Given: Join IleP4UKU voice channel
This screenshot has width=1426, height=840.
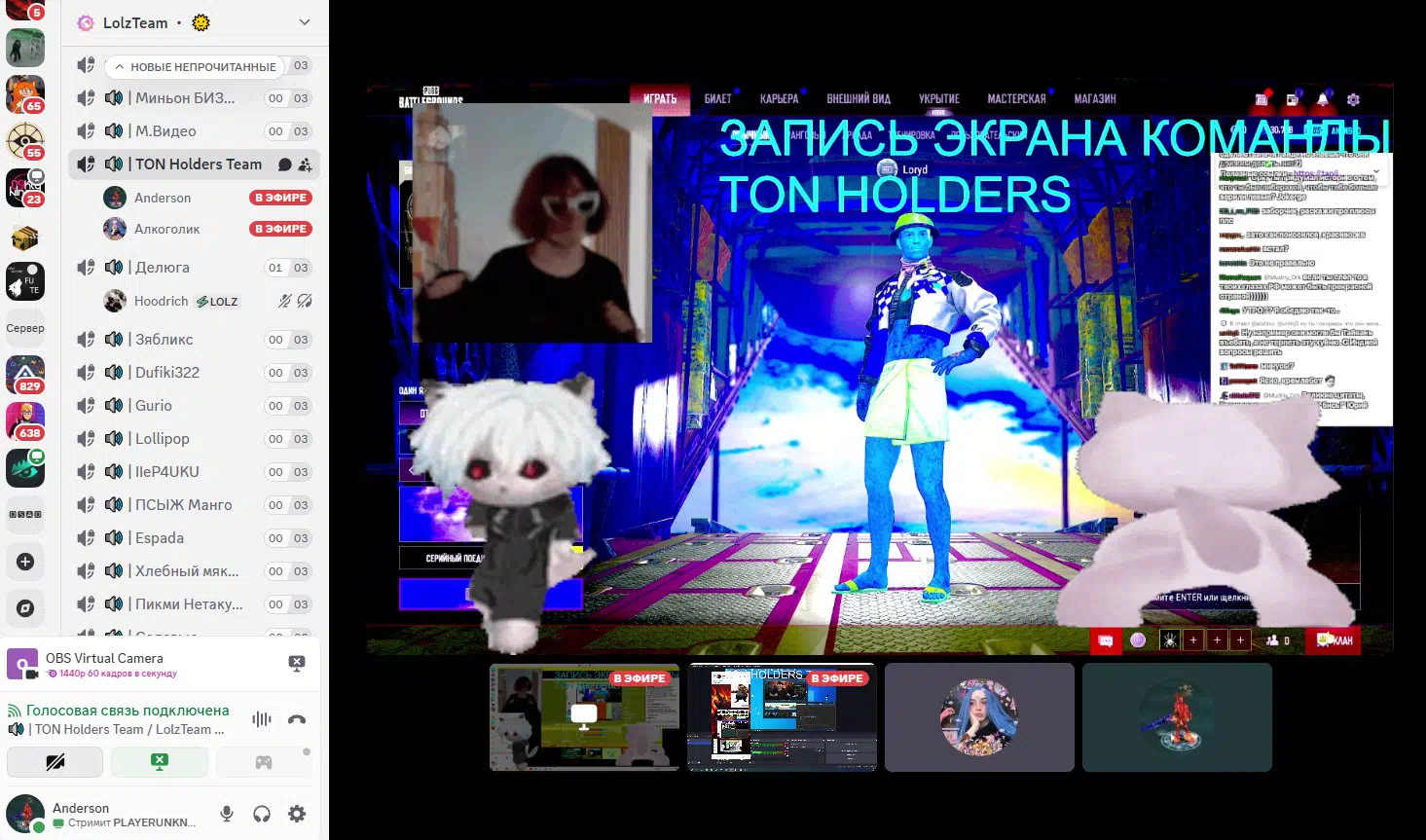Looking at the screenshot, I should pyautogui.click(x=194, y=472).
